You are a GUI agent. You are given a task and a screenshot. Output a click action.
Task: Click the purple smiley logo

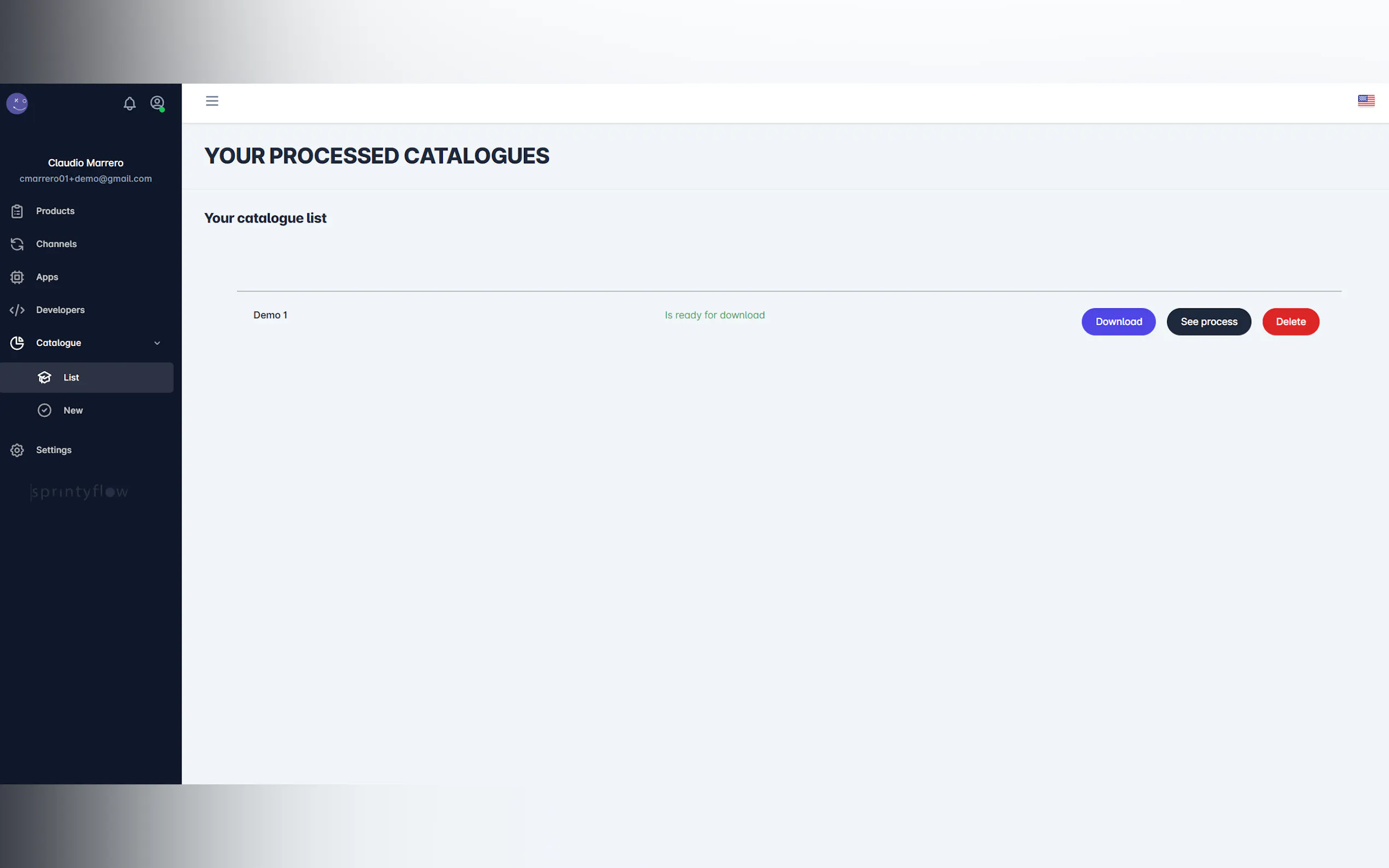pos(17,103)
